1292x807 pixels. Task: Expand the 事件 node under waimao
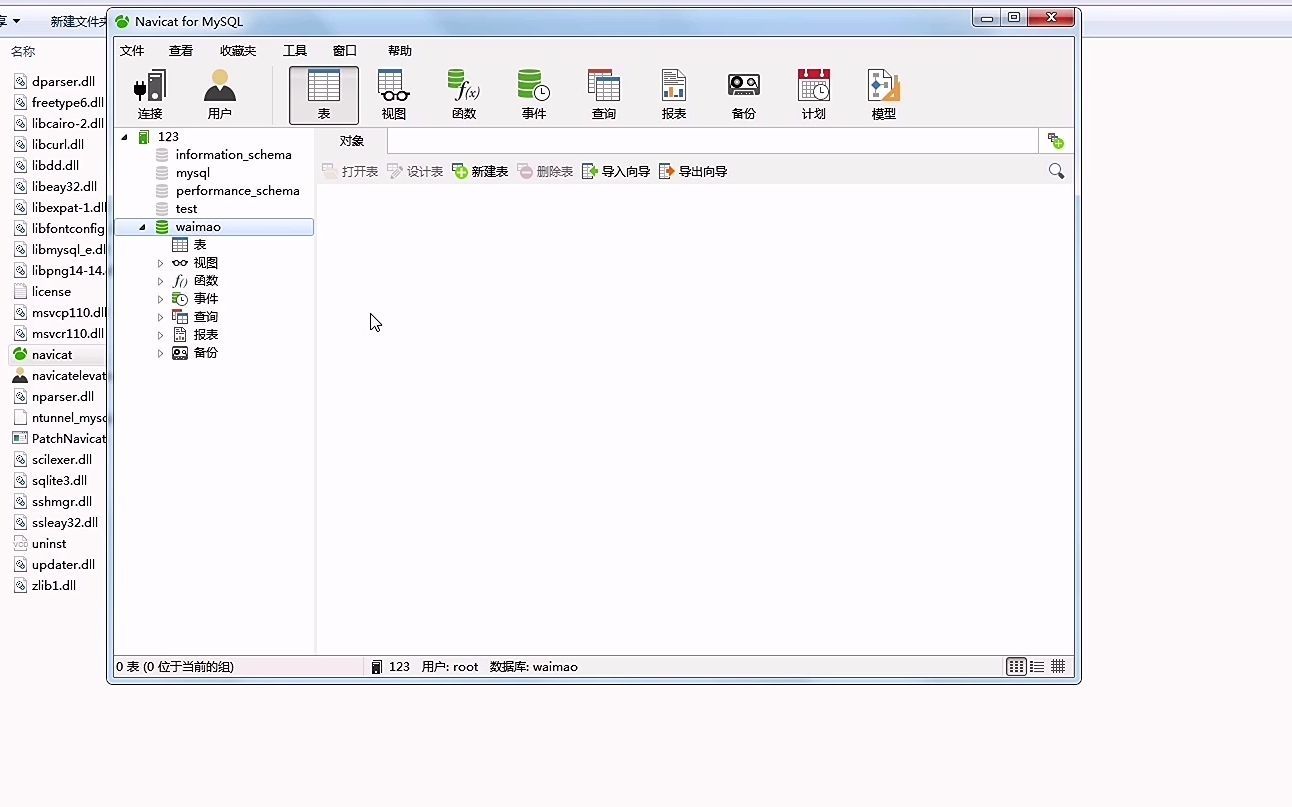[160, 299]
